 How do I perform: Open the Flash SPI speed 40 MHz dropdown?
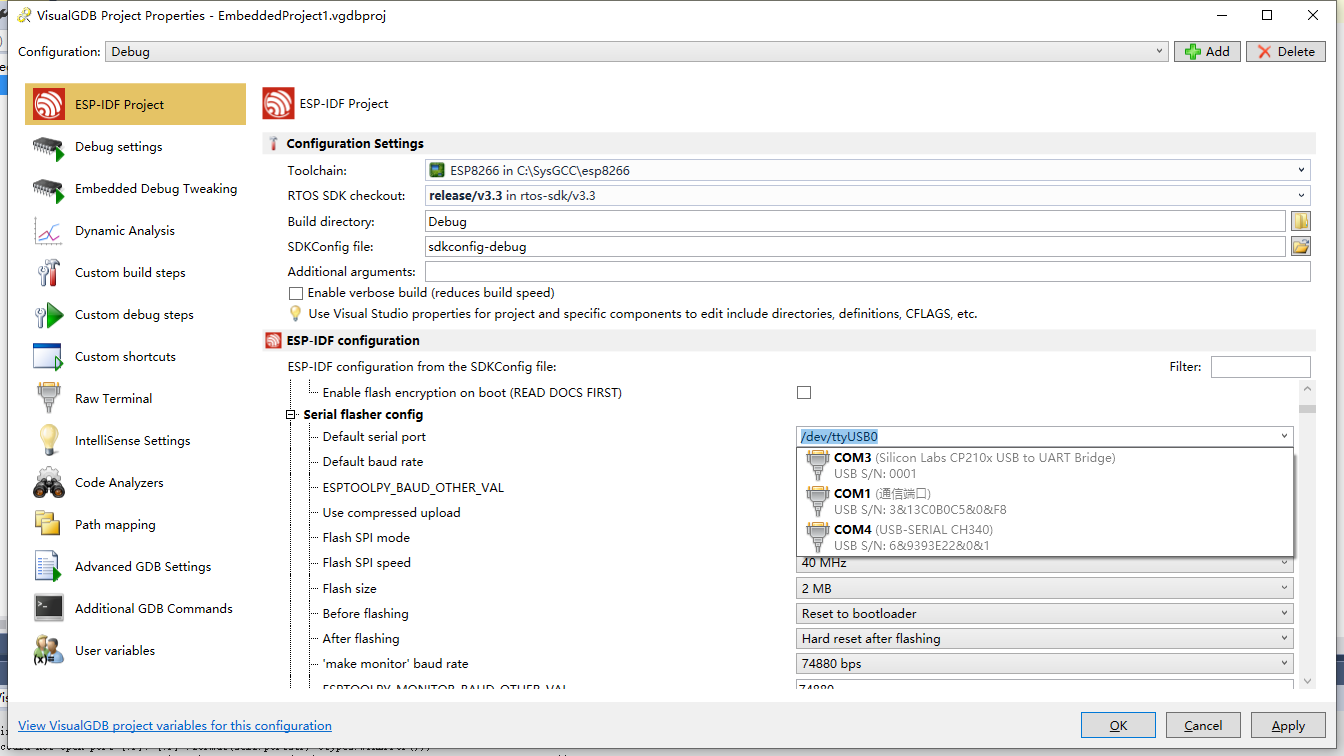pos(1045,564)
